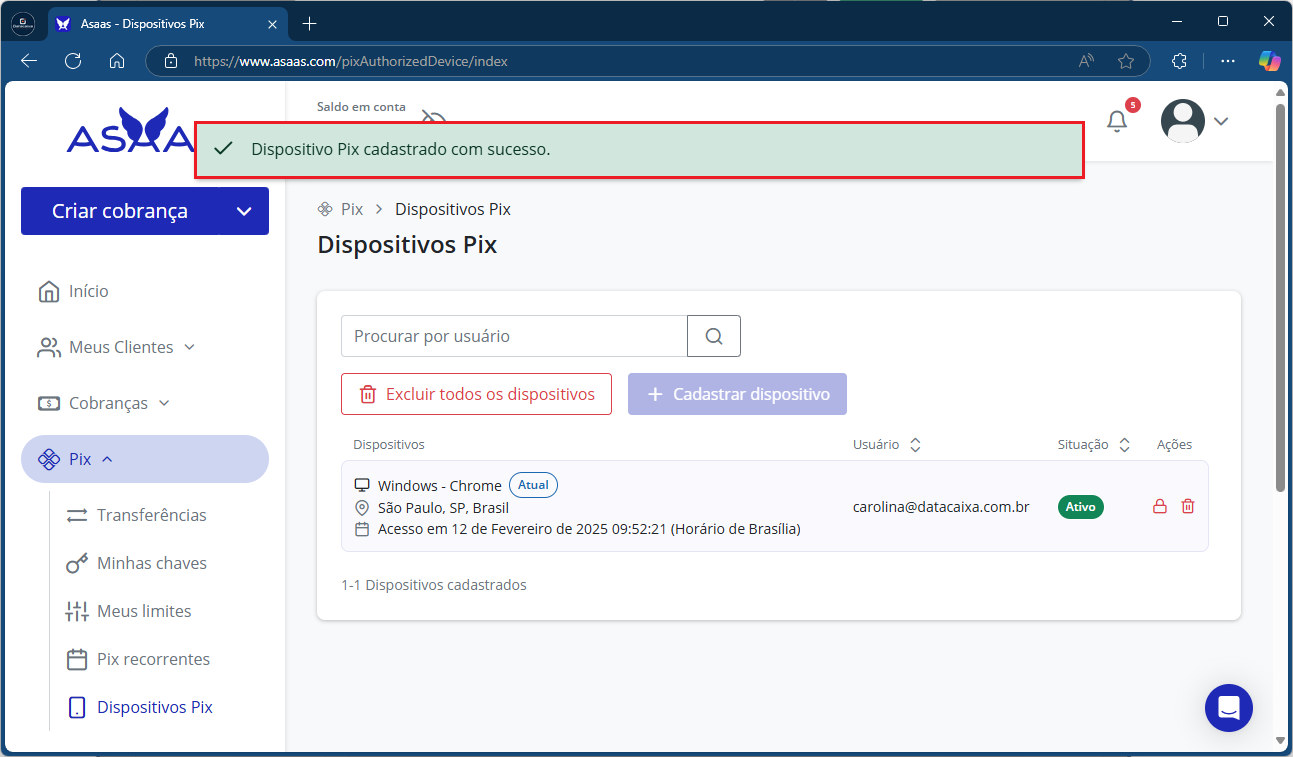This screenshot has height=757, width=1293.
Task: Click the magnifier to search users
Action: [x=713, y=335]
